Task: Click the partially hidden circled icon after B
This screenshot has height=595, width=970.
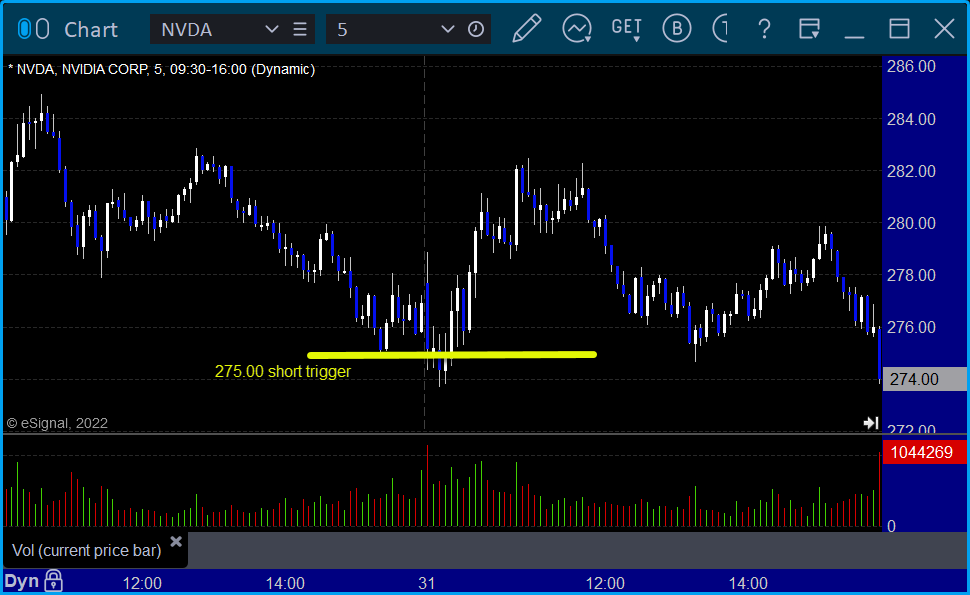Action: pyautogui.click(x=720, y=28)
